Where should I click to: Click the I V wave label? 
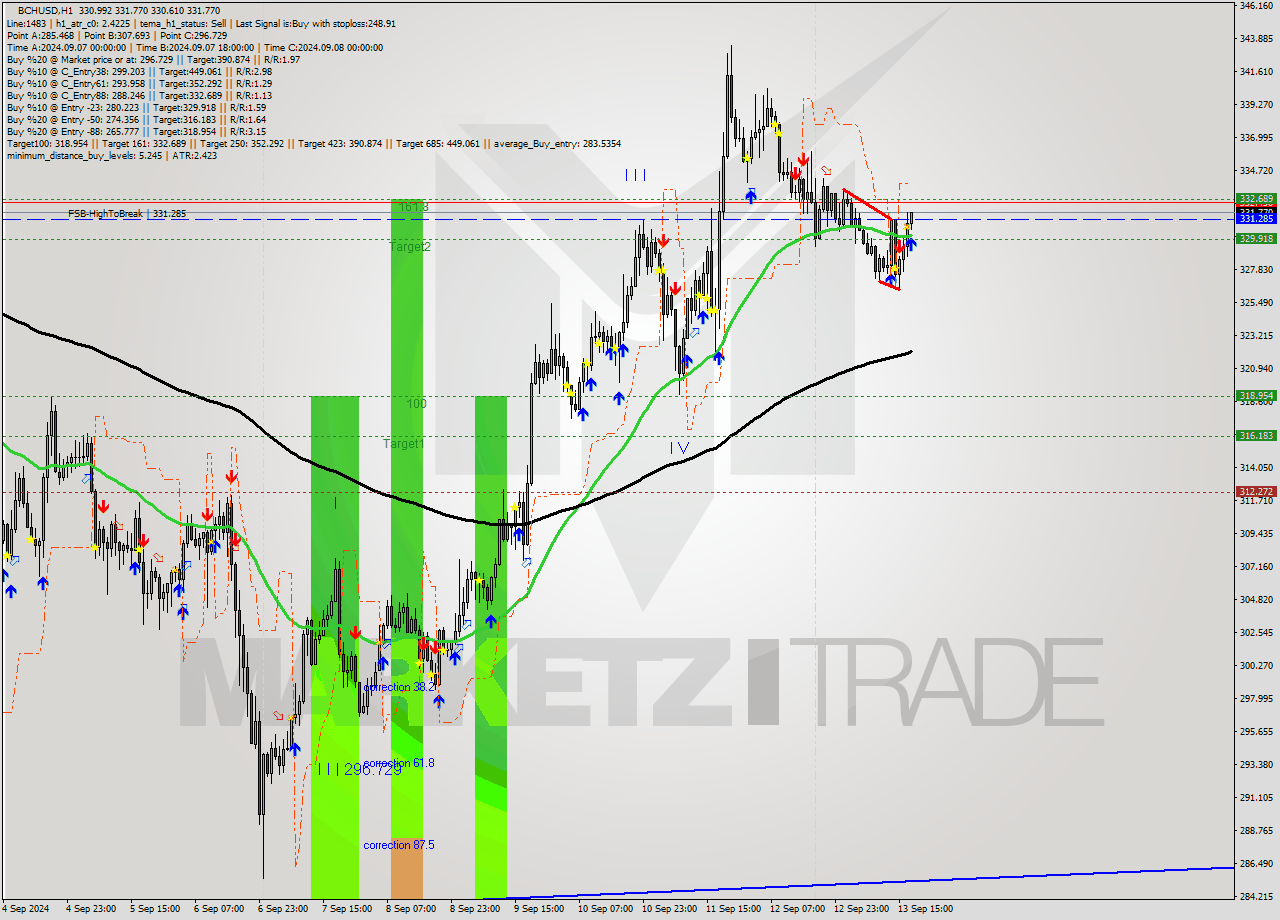tap(679, 448)
